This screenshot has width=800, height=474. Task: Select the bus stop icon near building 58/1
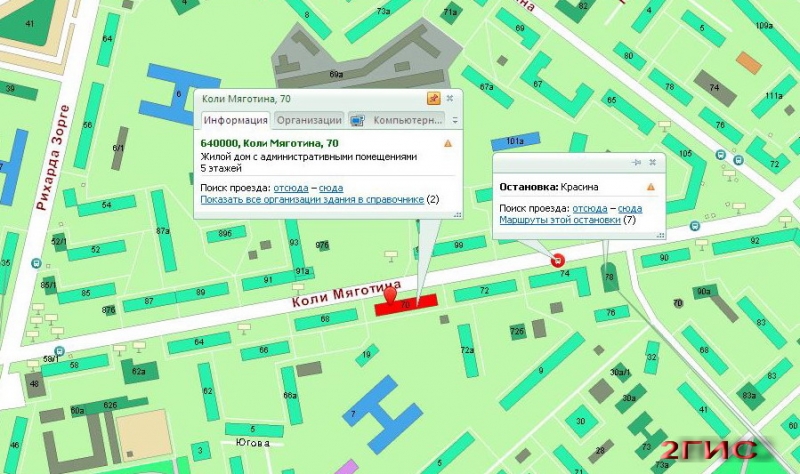(59, 351)
